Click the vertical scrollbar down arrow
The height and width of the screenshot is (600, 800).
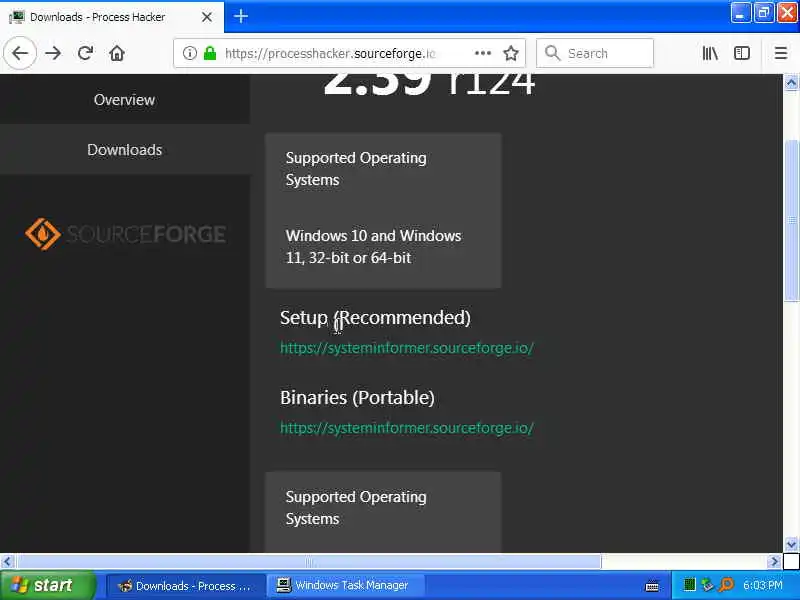click(x=791, y=544)
